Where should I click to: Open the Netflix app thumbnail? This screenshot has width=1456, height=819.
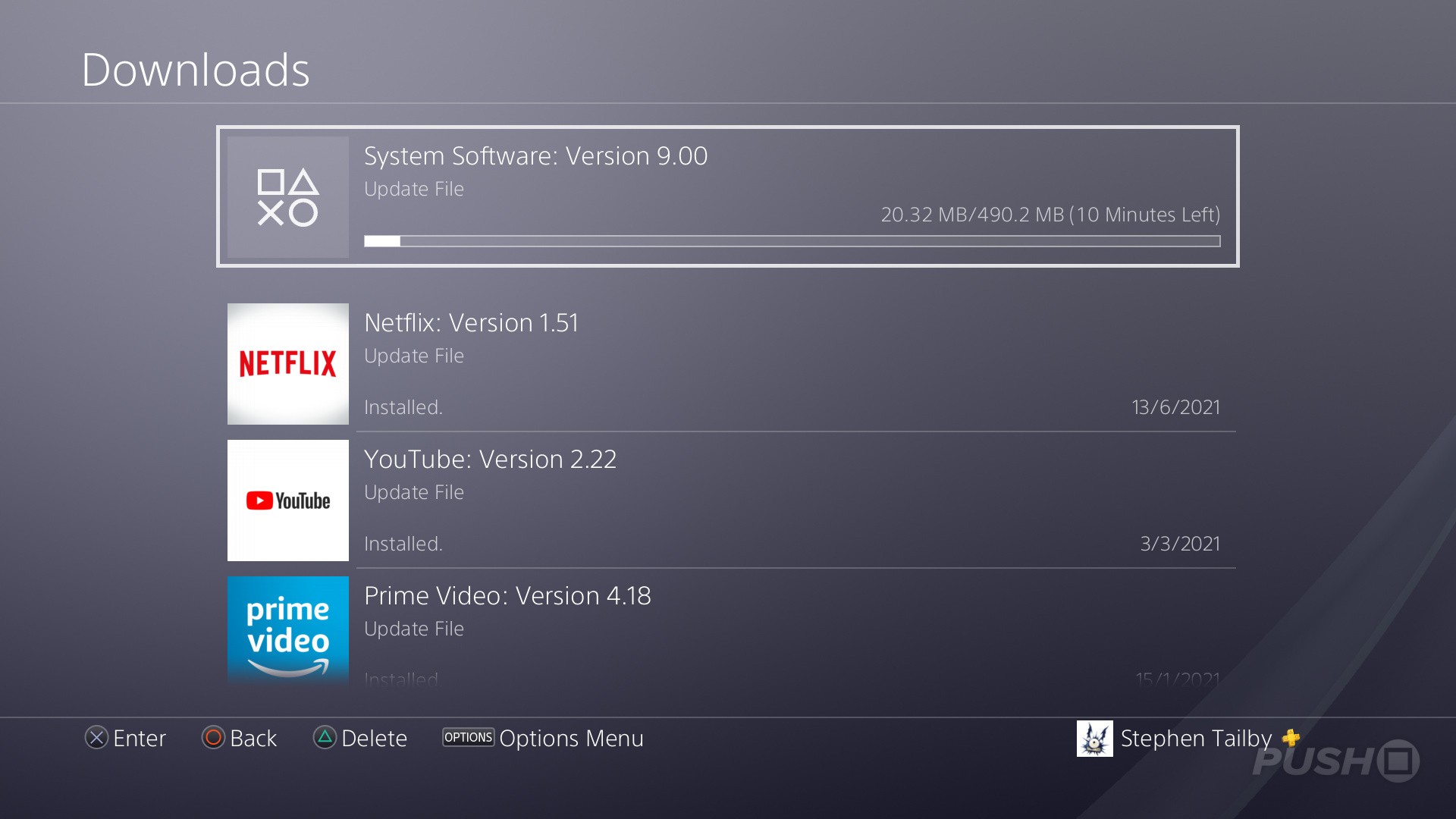coord(287,363)
